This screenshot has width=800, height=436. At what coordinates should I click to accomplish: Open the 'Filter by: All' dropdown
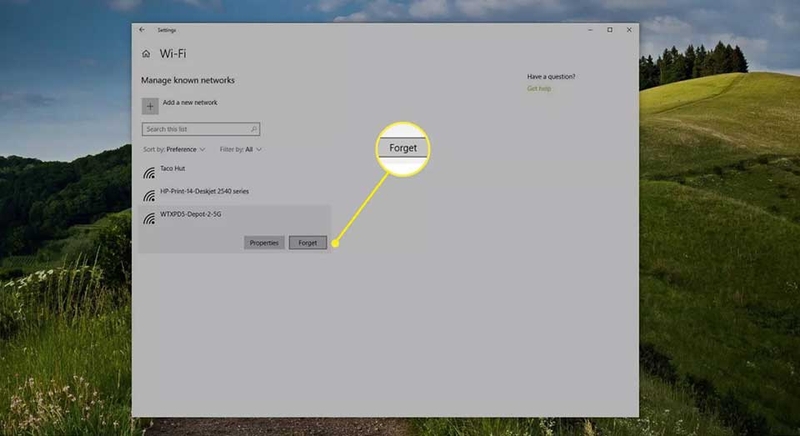pyautogui.click(x=240, y=149)
